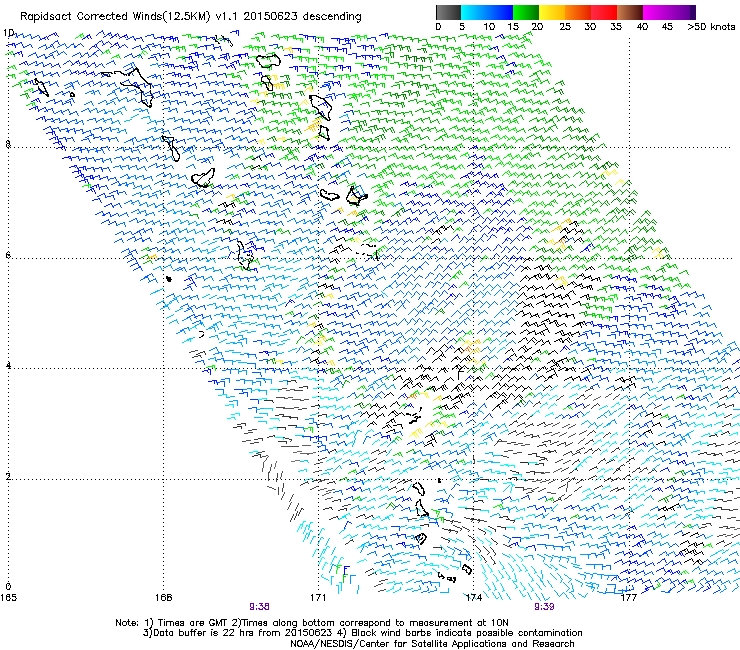
Task: Click the yellow 20-25 knots legend swatch
Action: (x=552, y=12)
